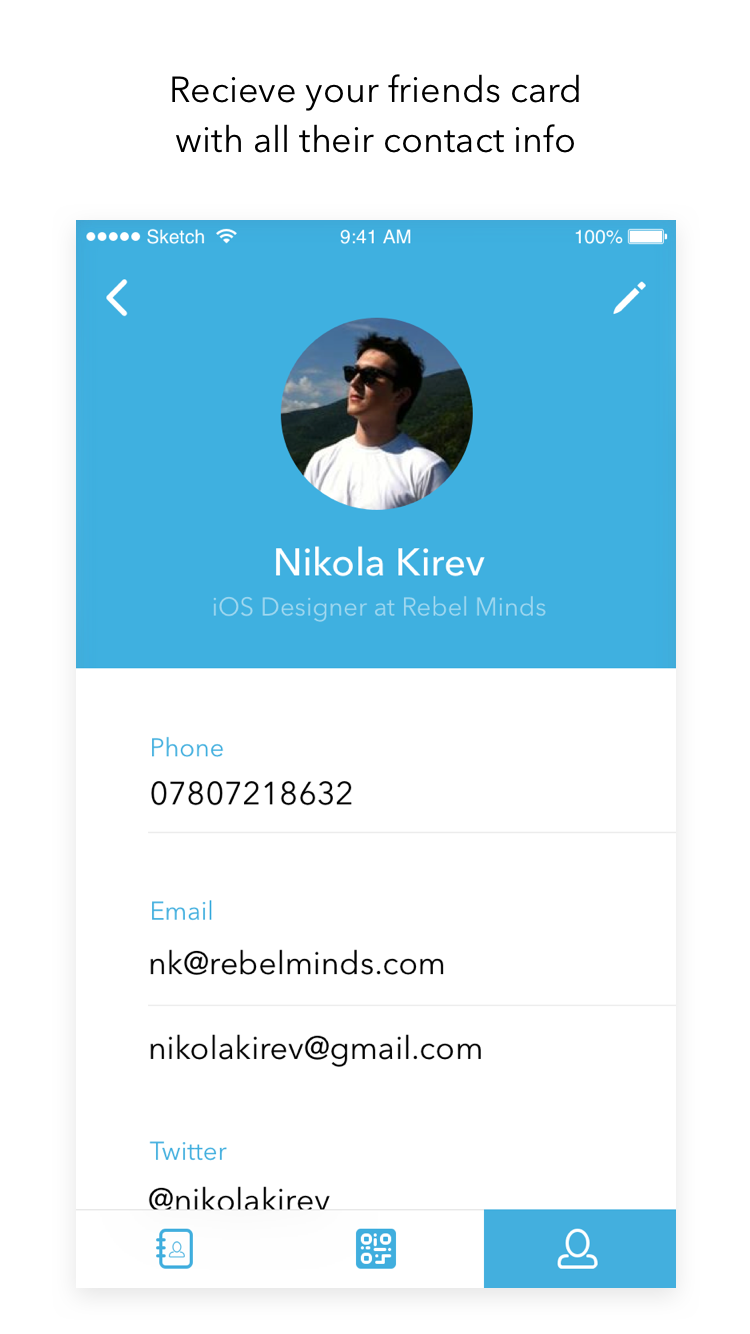Open the contacts book tab
The width and height of the screenshot is (750, 1334).
pyautogui.click(x=175, y=1249)
